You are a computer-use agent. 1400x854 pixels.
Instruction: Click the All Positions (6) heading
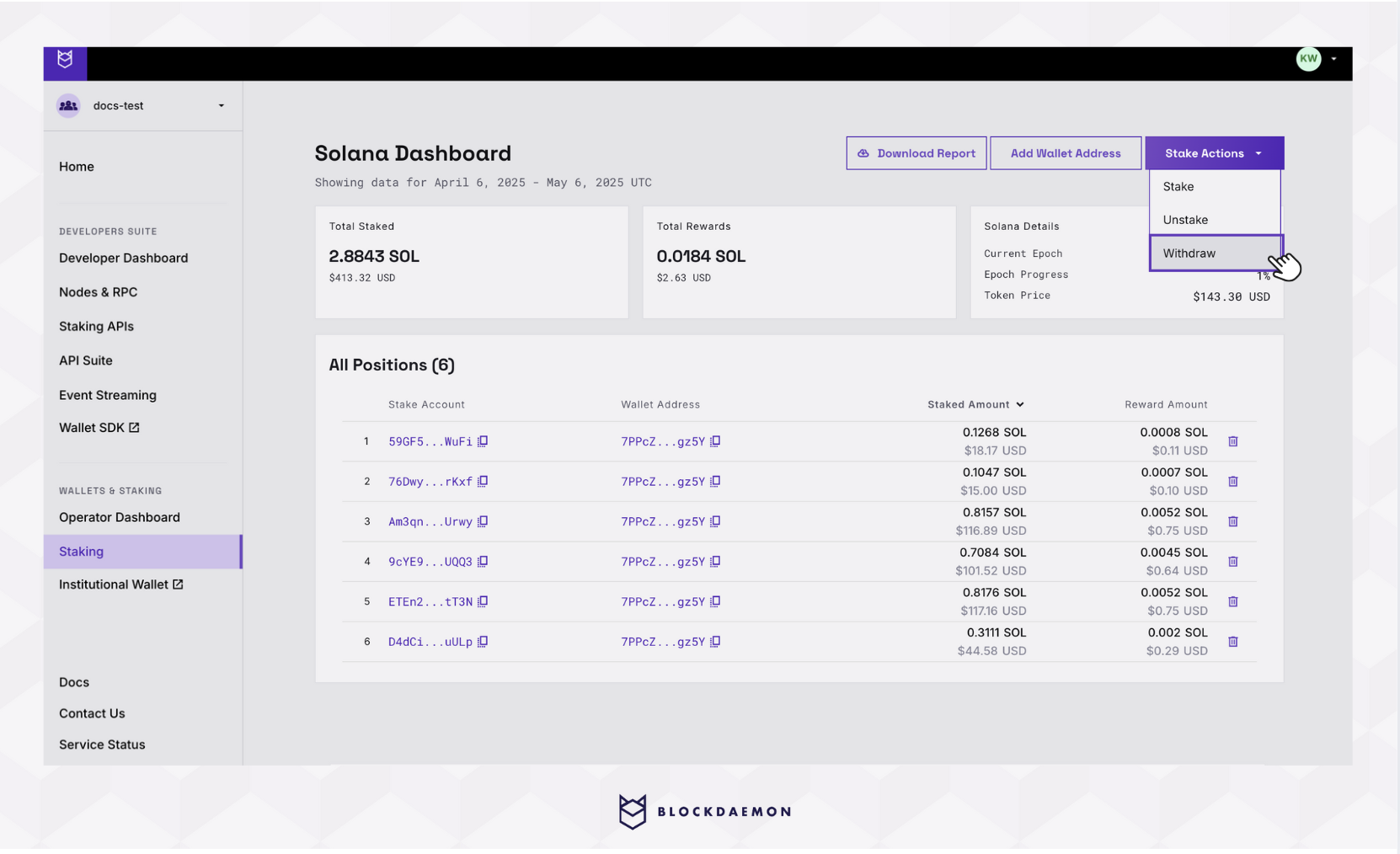coord(392,366)
